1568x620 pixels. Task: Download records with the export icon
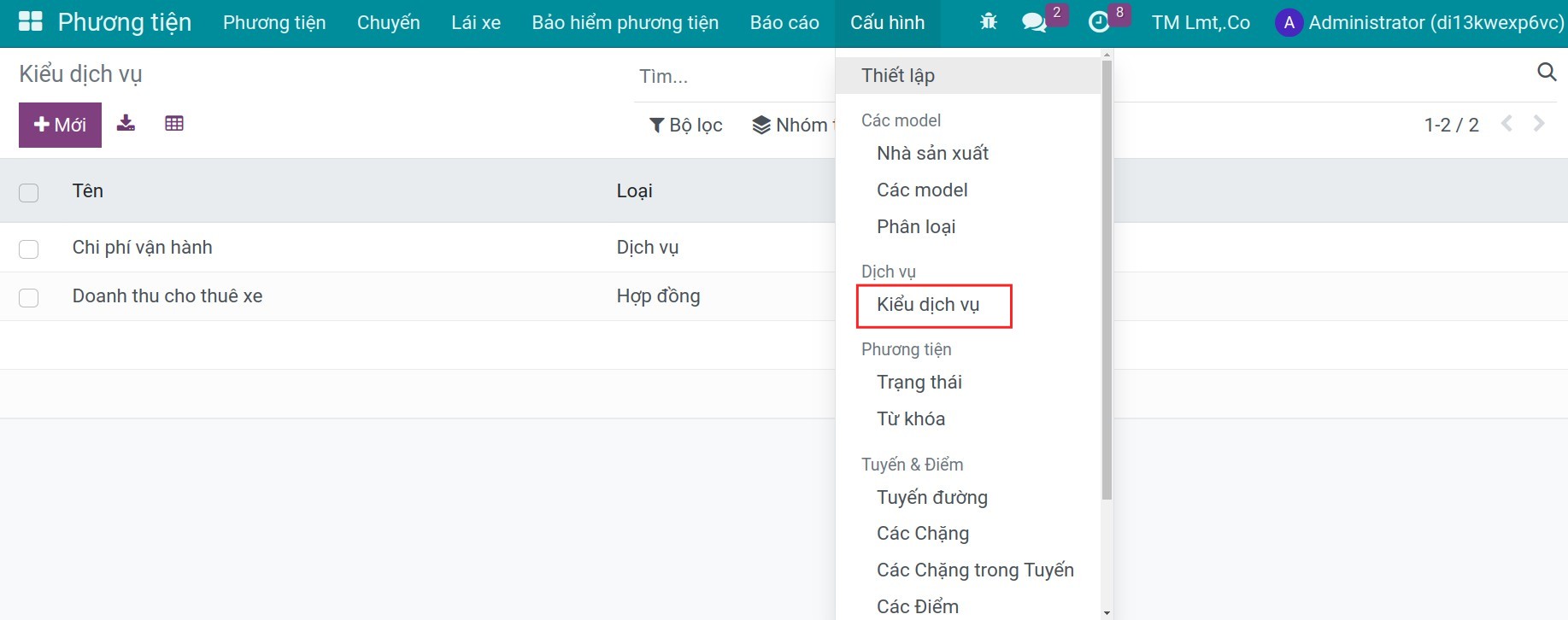pos(126,123)
